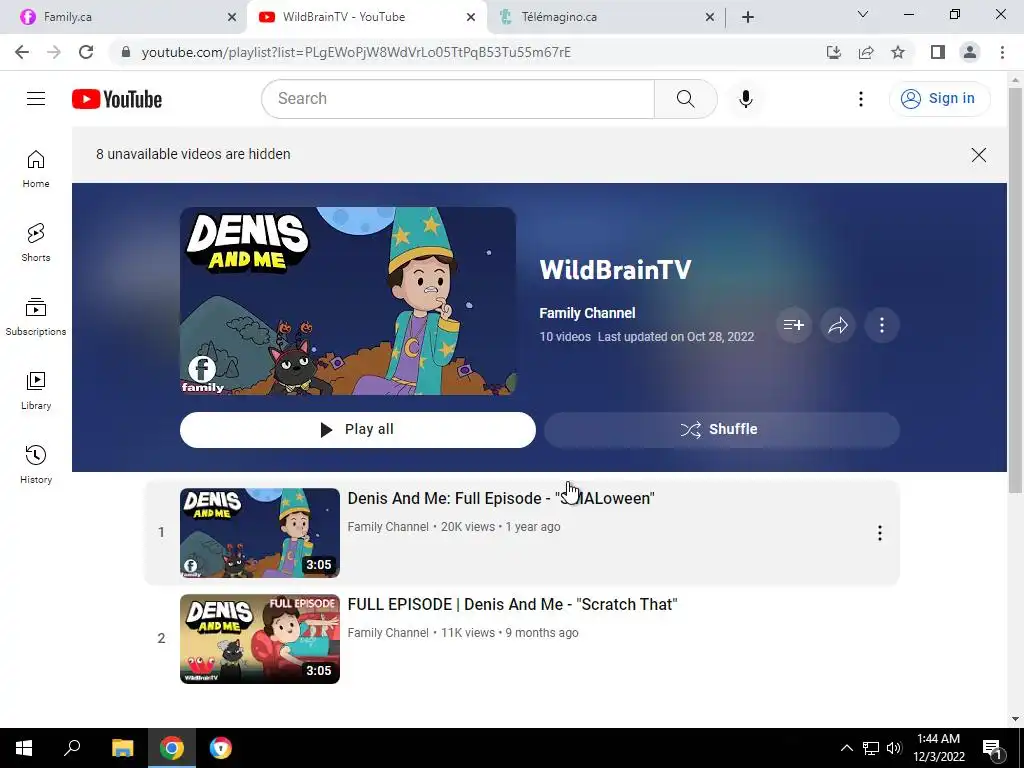Click inside the YouTube search field
This screenshot has width=1024, height=768.
458,99
